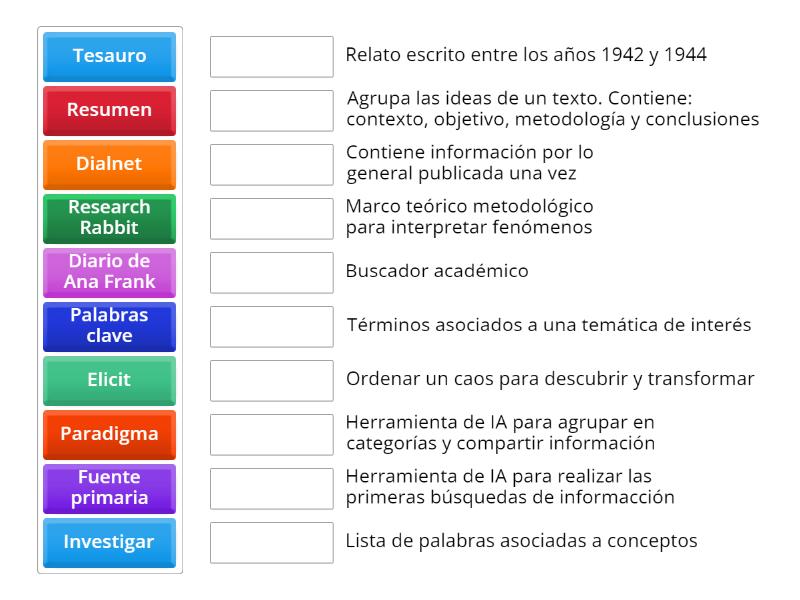The height and width of the screenshot is (600, 800).
Task: Pick the Dialnet label
Action: 108,165
